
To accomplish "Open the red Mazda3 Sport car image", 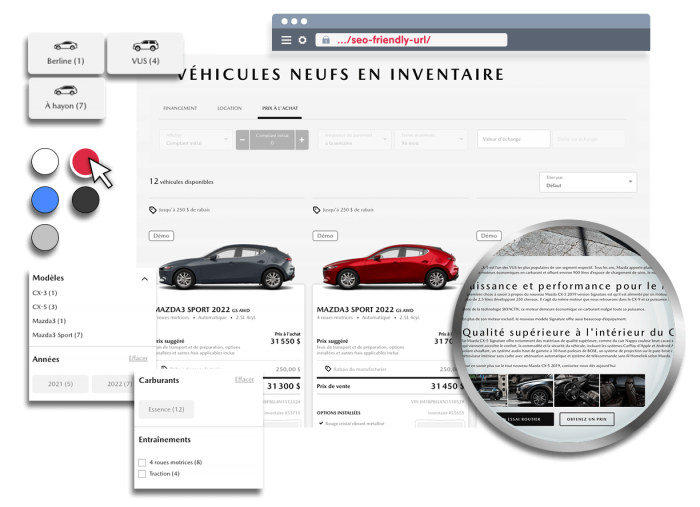I will [x=390, y=266].
